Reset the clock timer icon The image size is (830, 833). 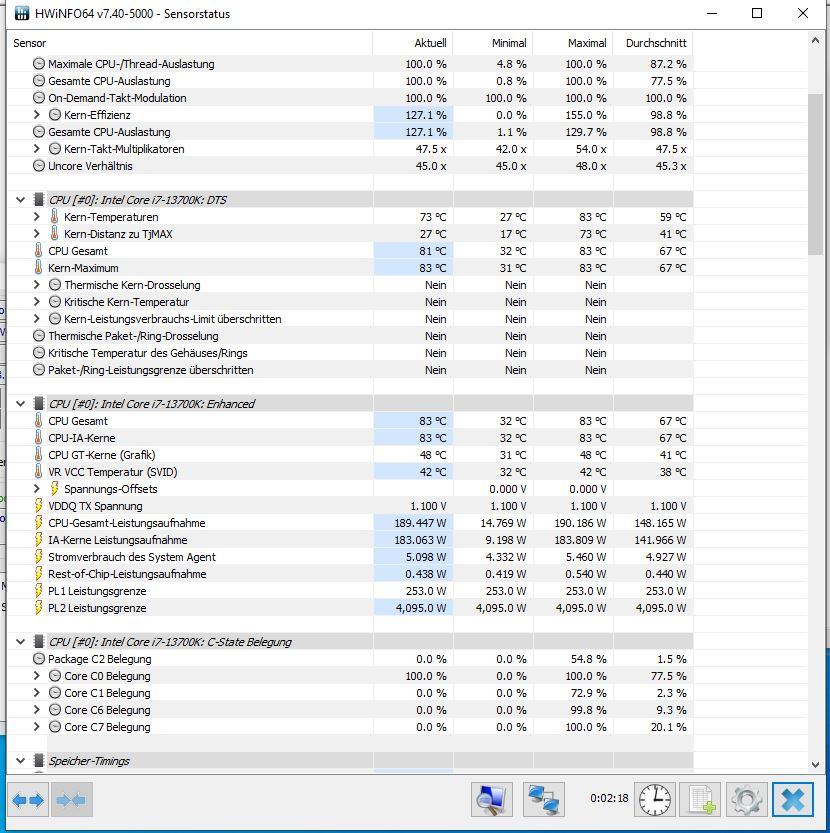tap(655, 800)
